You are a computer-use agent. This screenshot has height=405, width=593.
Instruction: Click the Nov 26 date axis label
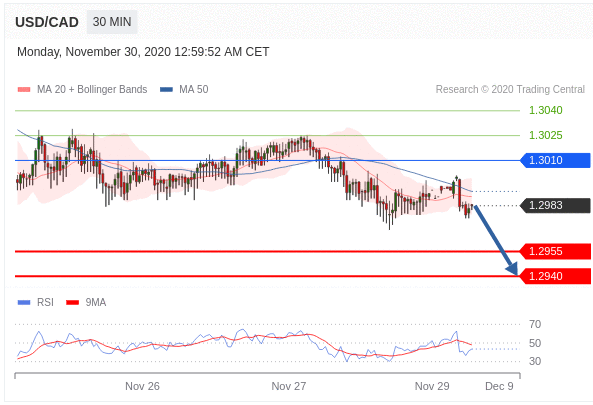(x=142, y=386)
